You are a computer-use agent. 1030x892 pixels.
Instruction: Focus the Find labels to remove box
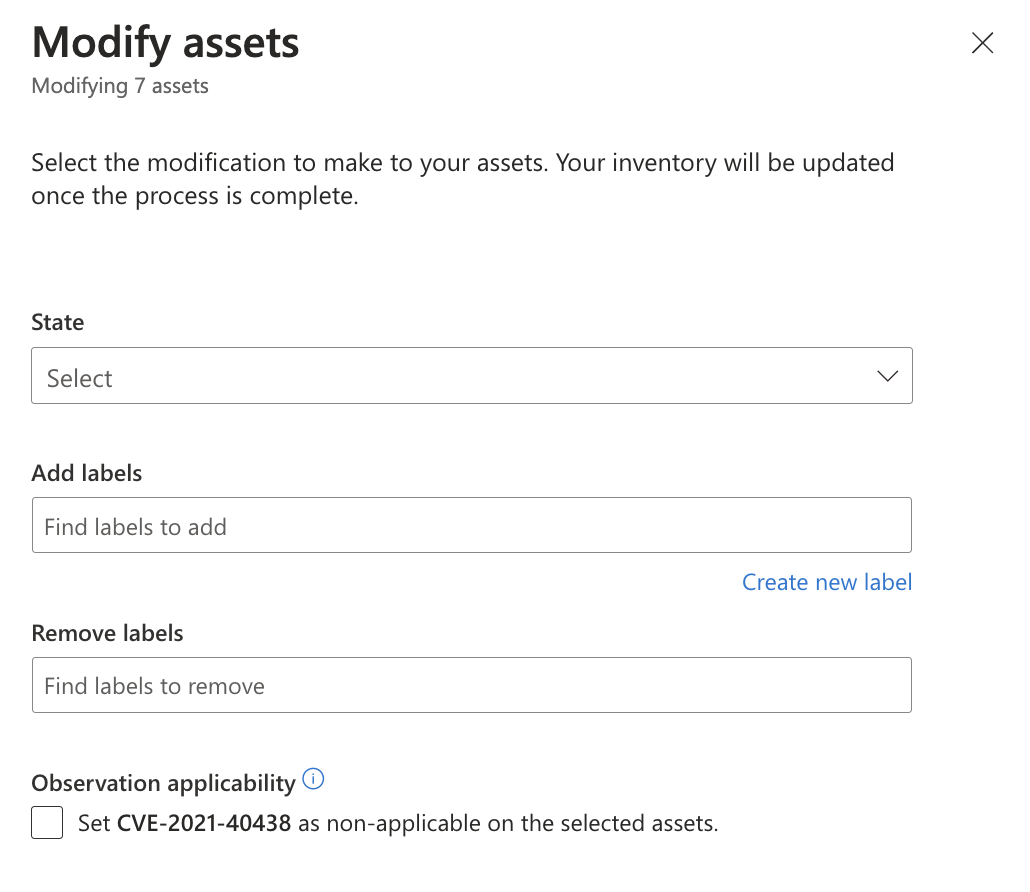(x=472, y=685)
